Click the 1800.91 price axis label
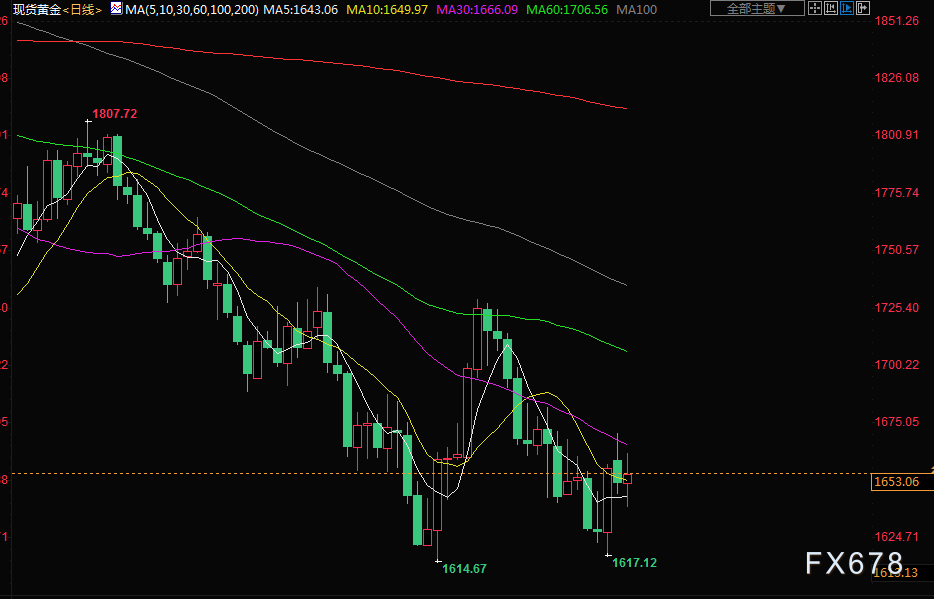This screenshot has width=934, height=599. [896, 135]
